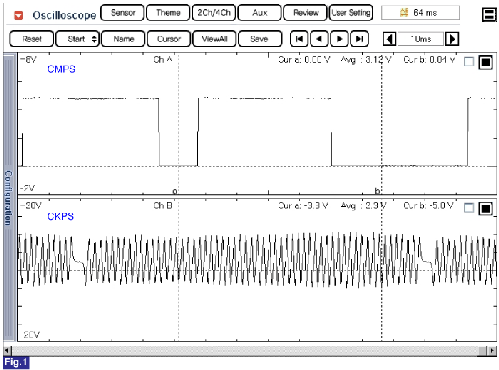This screenshot has width=499, height=370.
Task: Click the maximize icon on Ch B panel
Action: tap(486, 208)
